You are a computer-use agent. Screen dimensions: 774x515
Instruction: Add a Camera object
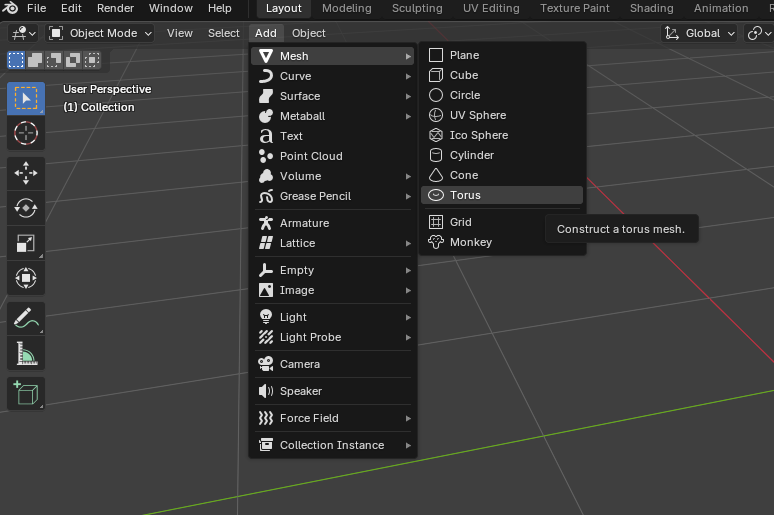pos(333,364)
